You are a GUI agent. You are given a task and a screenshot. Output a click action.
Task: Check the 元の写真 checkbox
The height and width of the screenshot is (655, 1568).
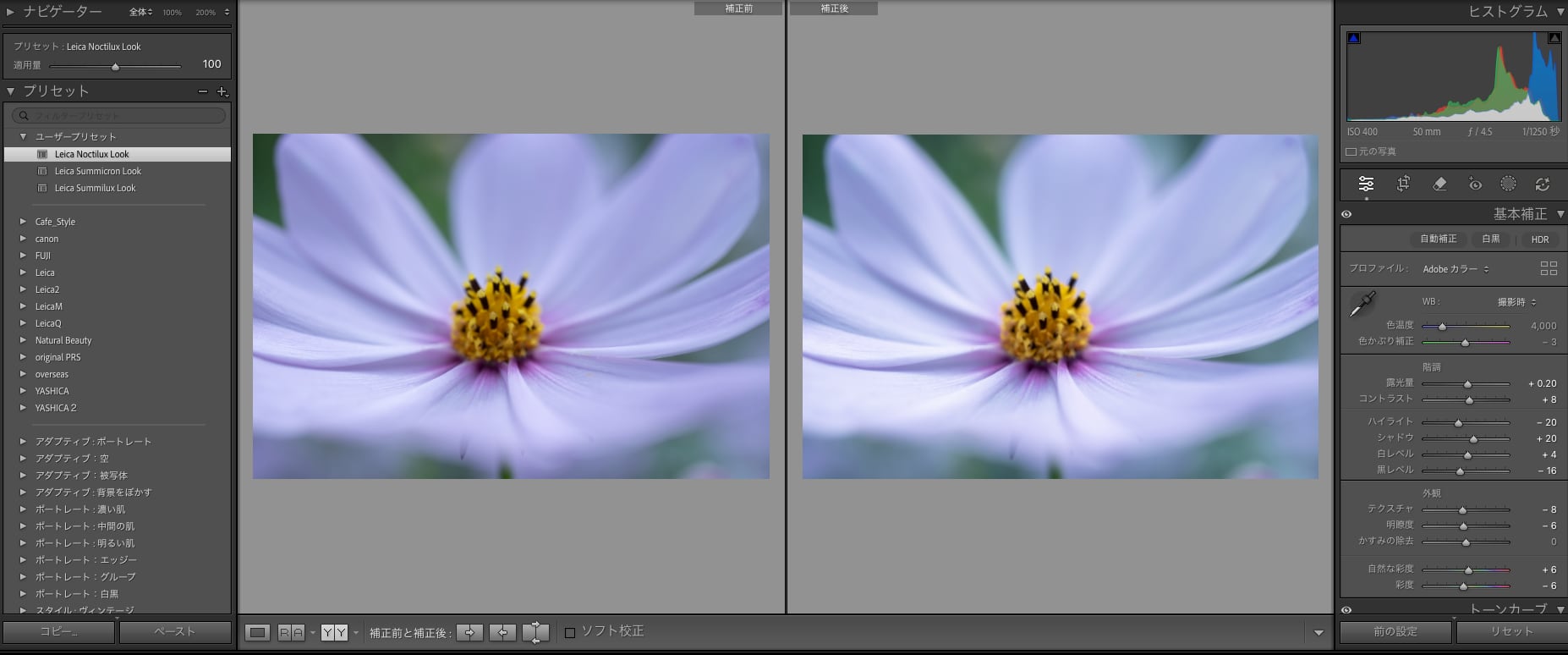1351,151
